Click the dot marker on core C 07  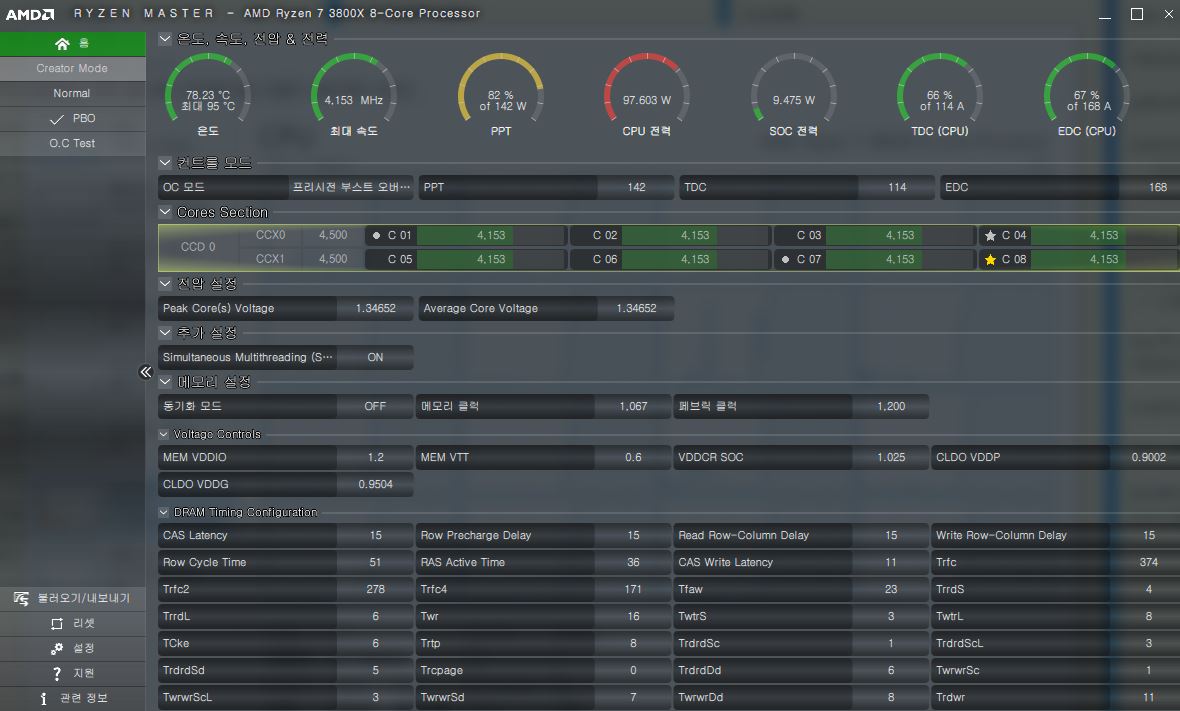click(786, 260)
